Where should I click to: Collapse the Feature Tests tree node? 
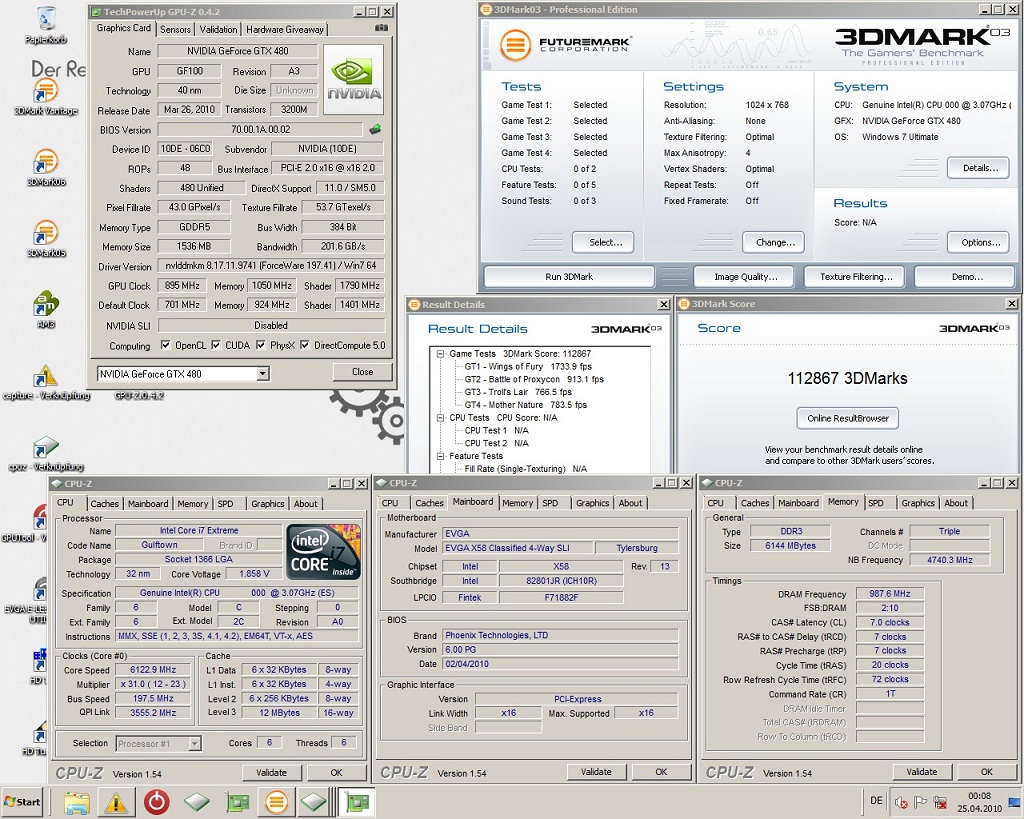(x=441, y=456)
